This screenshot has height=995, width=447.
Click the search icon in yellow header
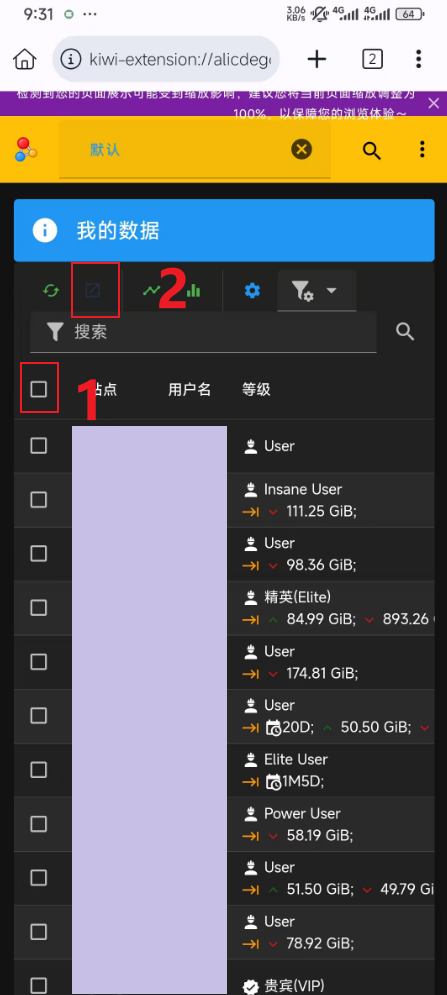click(x=372, y=150)
